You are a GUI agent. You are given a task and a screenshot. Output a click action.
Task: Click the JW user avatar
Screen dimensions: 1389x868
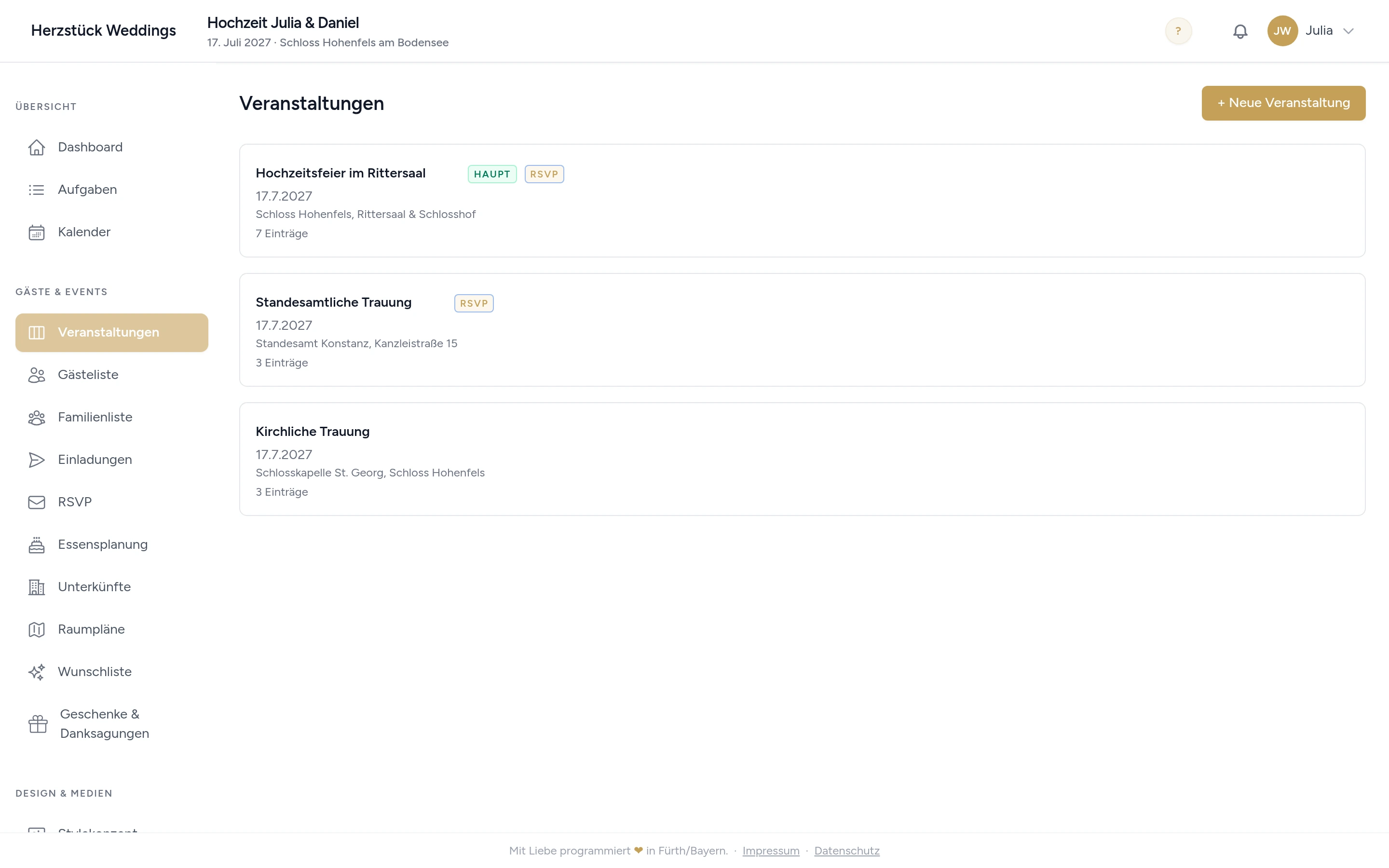1282,31
